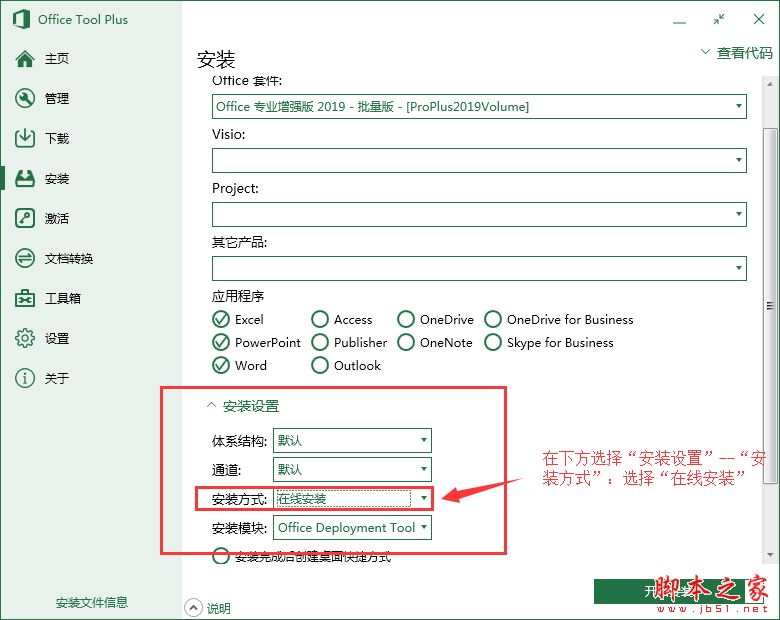Click the Office Tool Plus logo icon
780x620 pixels.
pyautogui.click(x=21, y=19)
